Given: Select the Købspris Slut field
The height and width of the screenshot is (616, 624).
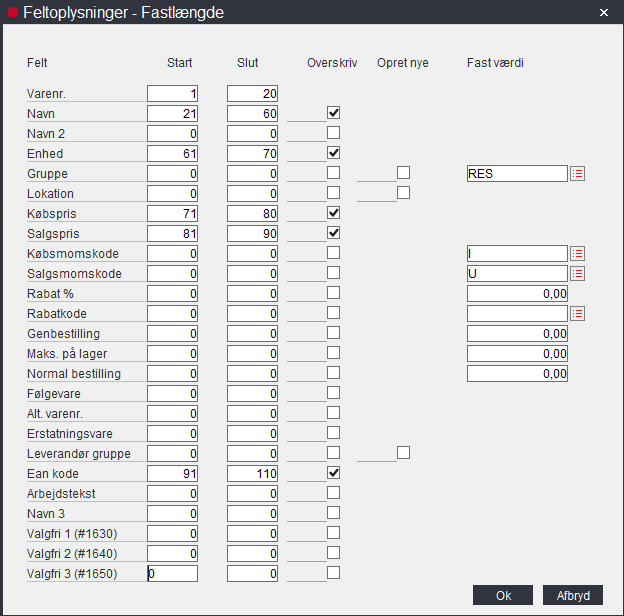Looking at the screenshot, I should (x=252, y=213).
